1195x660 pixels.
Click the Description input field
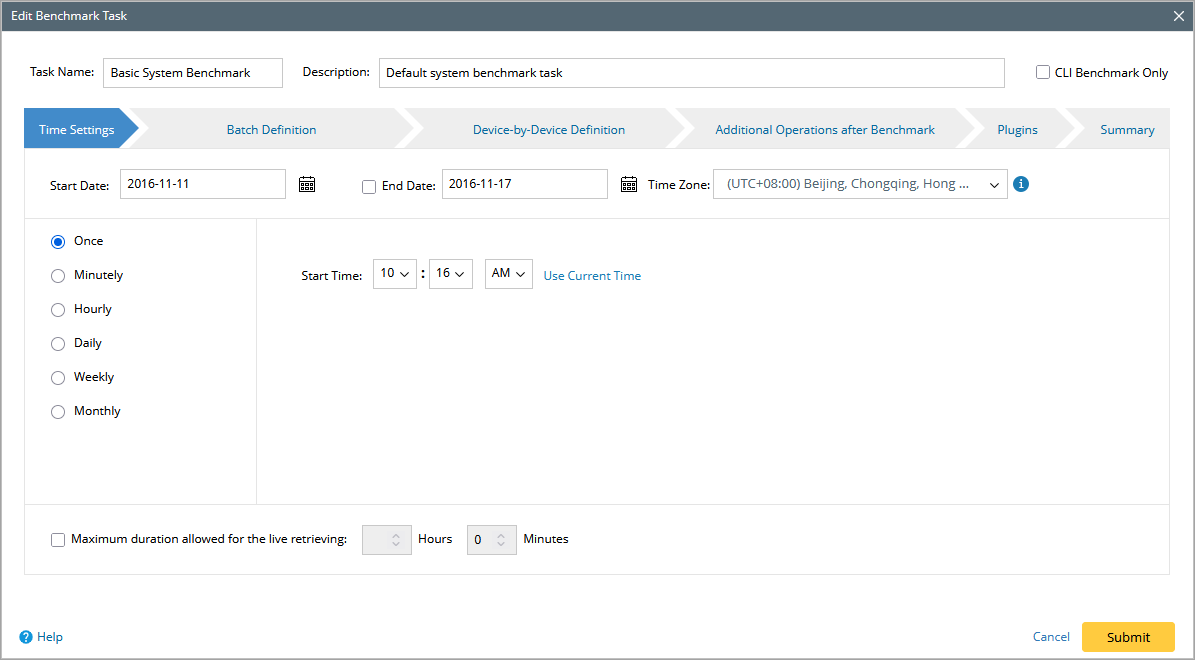691,72
